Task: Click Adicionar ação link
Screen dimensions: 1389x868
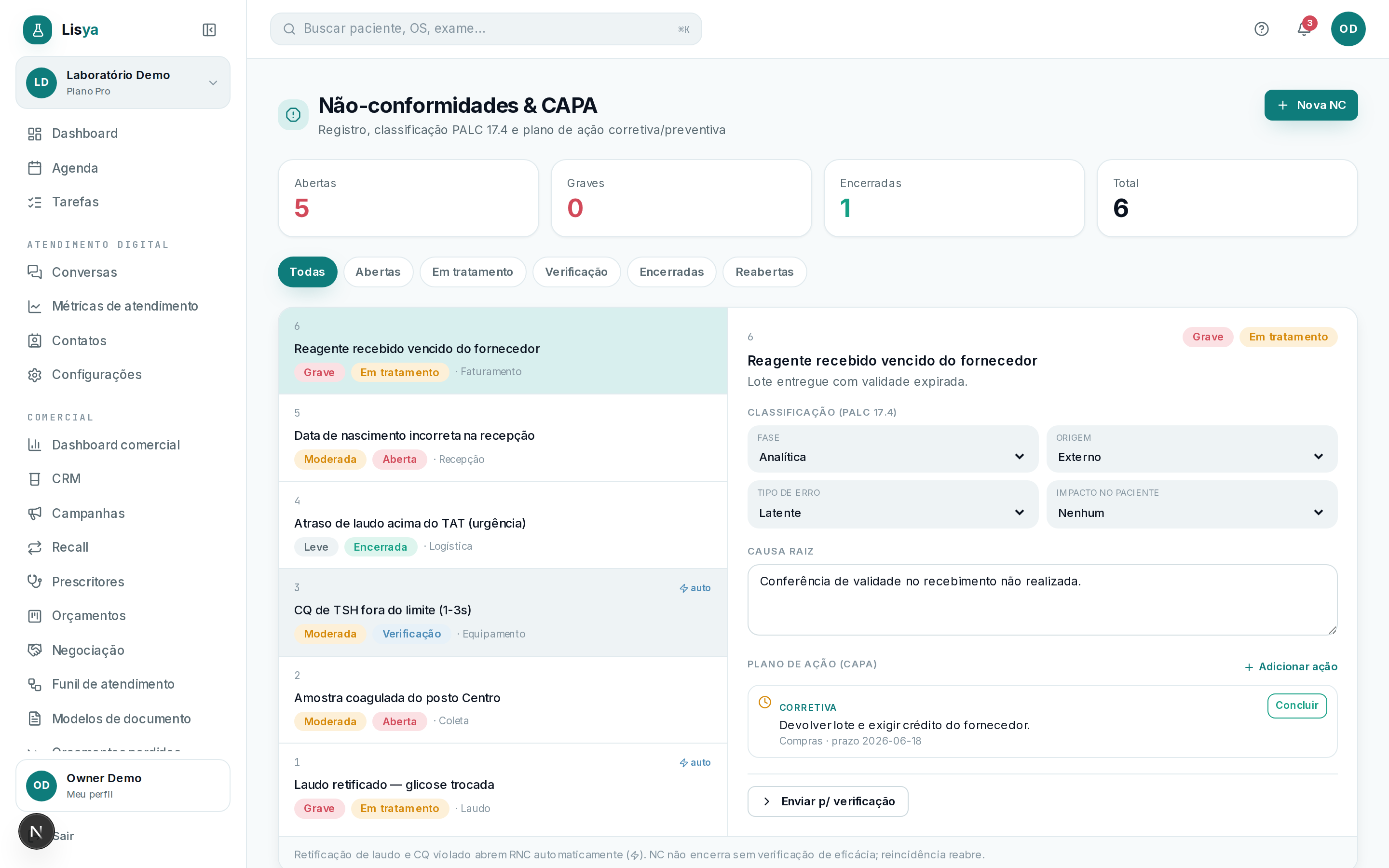Action: (x=1290, y=666)
